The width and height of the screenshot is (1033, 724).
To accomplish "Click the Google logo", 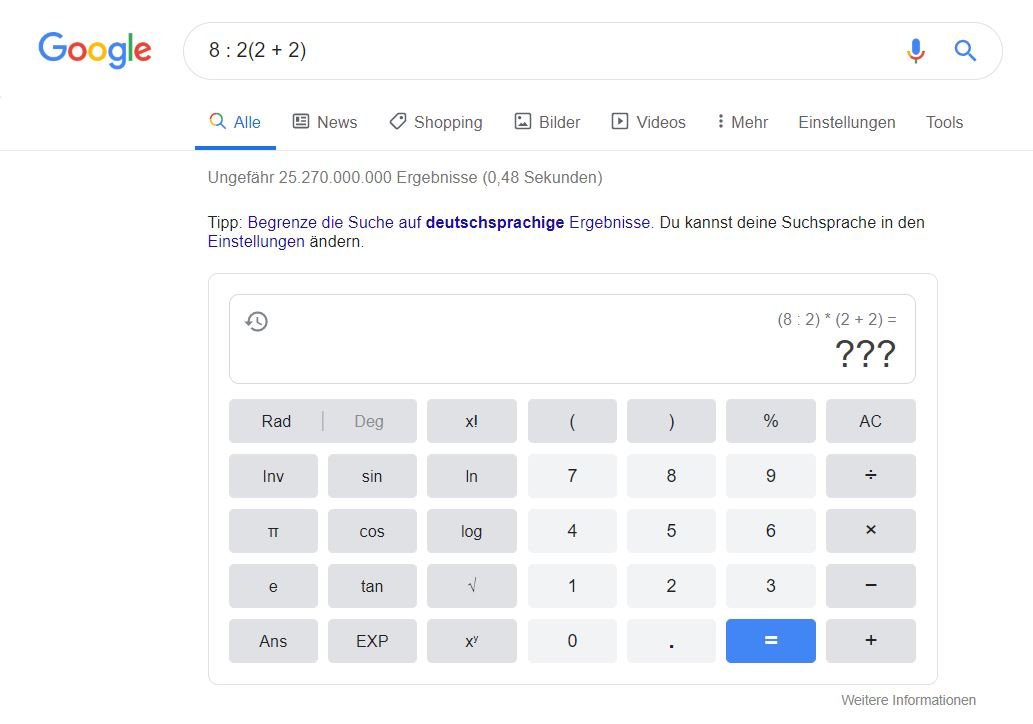I will coord(95,49).
